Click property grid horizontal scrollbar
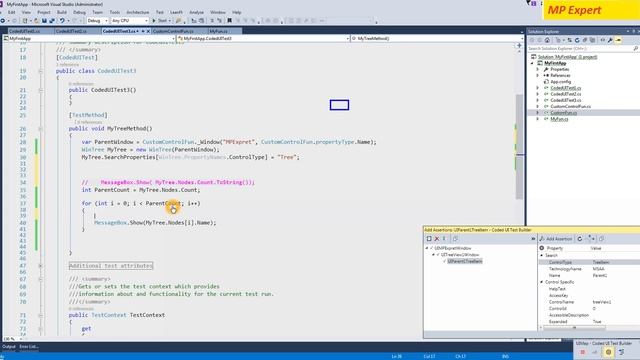 click(x=574, y=327)
